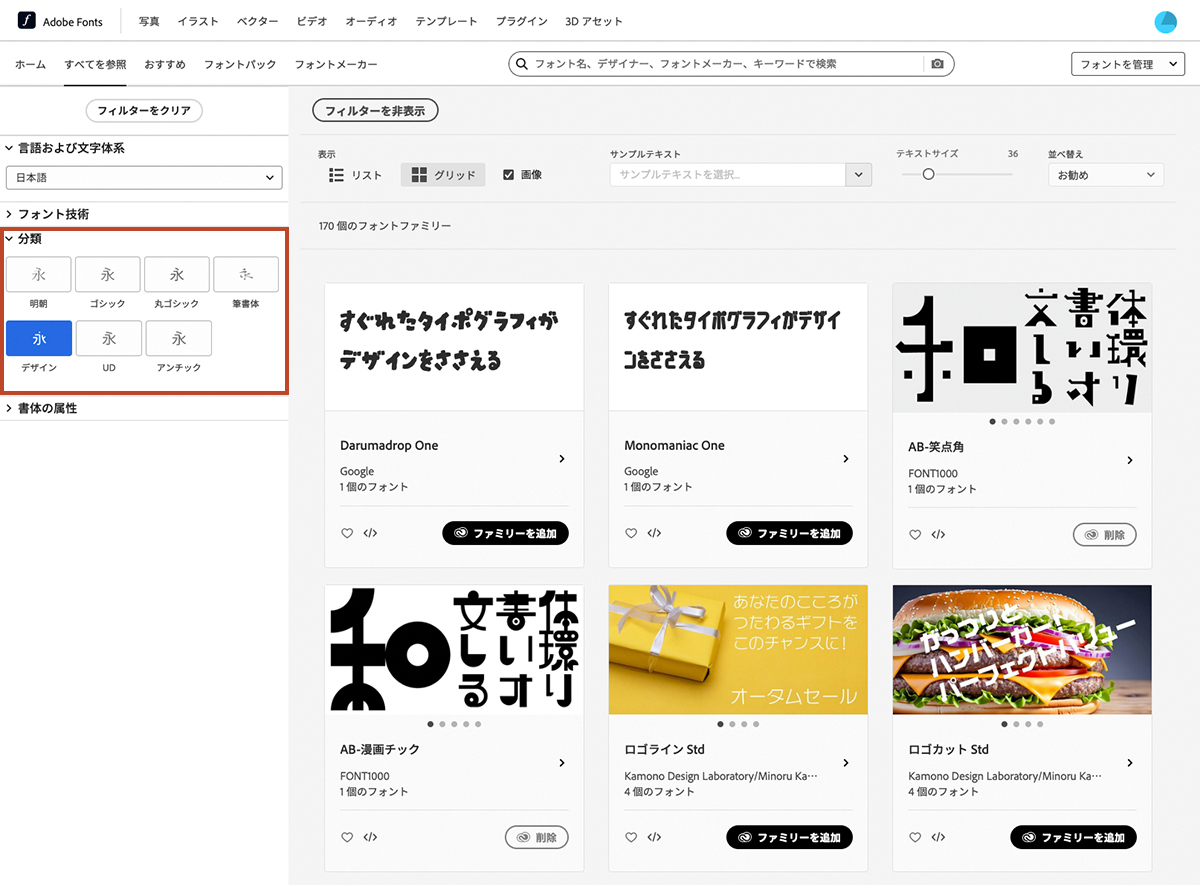Viewport: 1200px width, 885px height.
Task: Adjust the テキストサイズ slider
Action: click(928, 173)
